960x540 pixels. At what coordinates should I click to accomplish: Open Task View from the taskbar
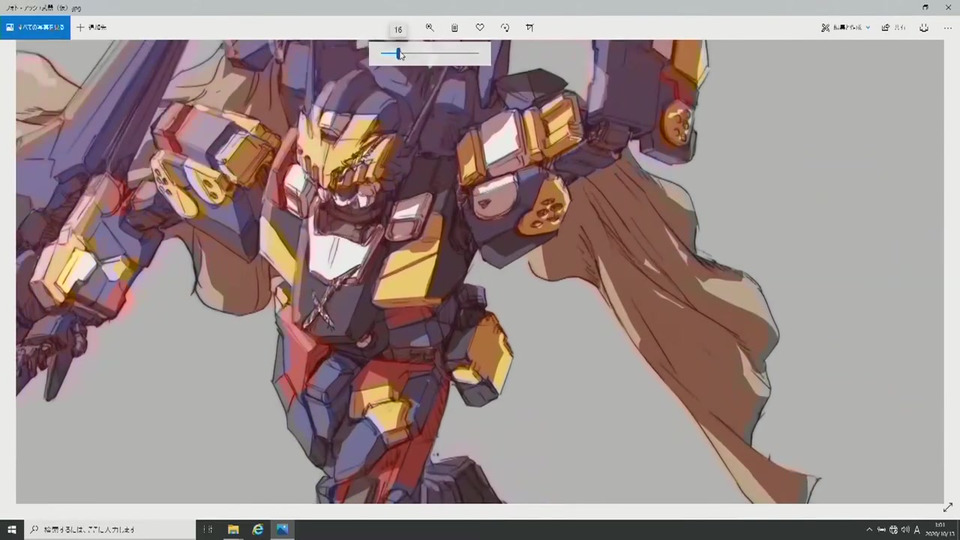pos(208,529)
